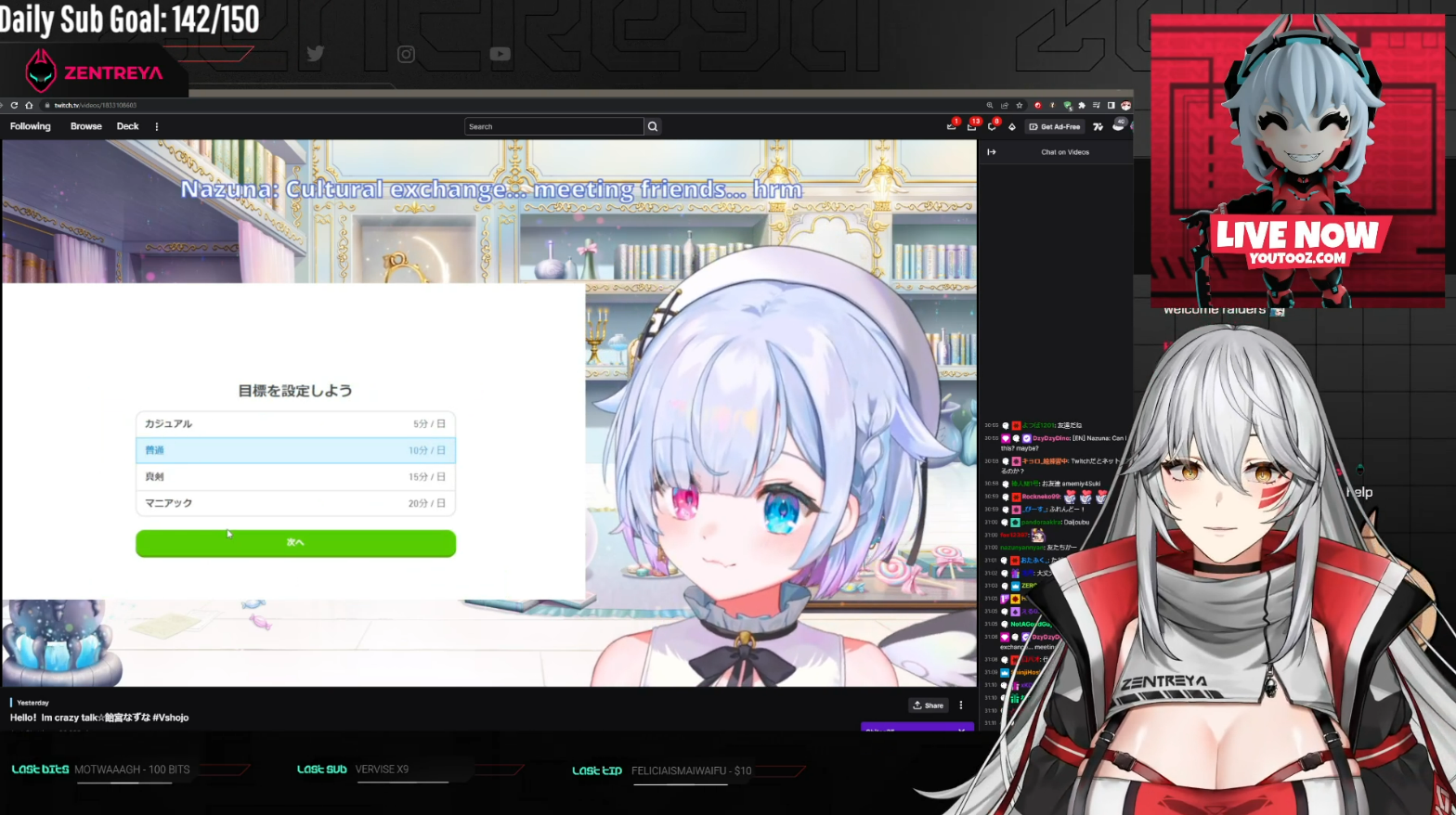Open the Twitch nav more options menu

tap(156, 126)
